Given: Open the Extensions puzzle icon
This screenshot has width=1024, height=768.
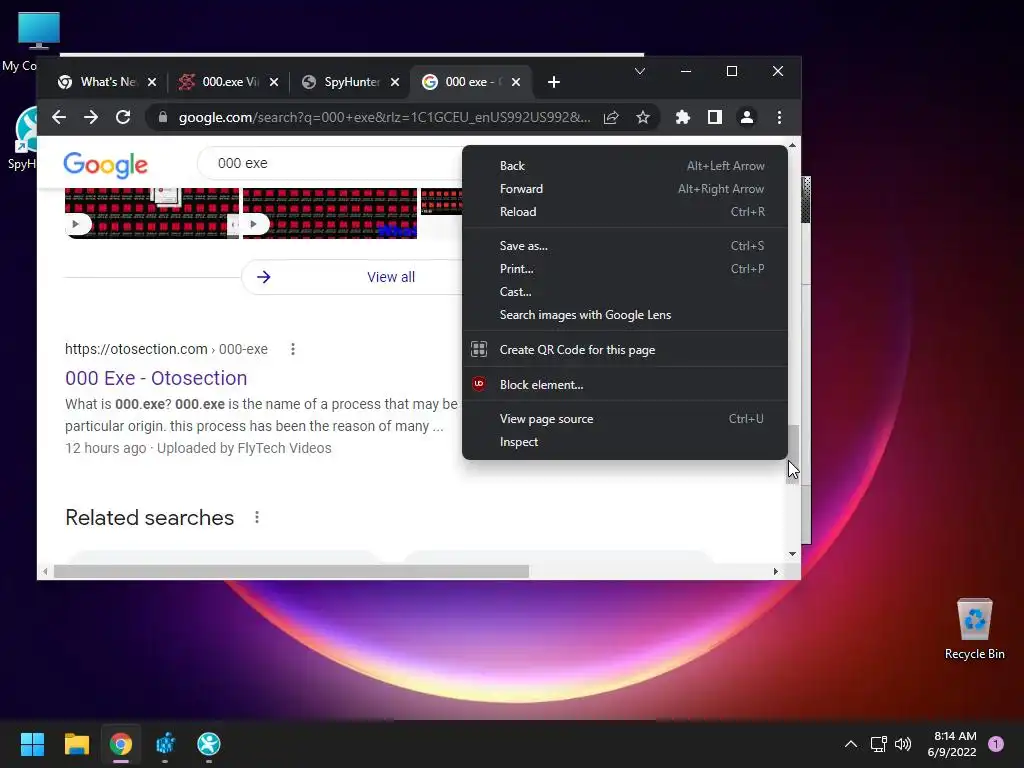Looking at the screenshot, I should [682, 118].
